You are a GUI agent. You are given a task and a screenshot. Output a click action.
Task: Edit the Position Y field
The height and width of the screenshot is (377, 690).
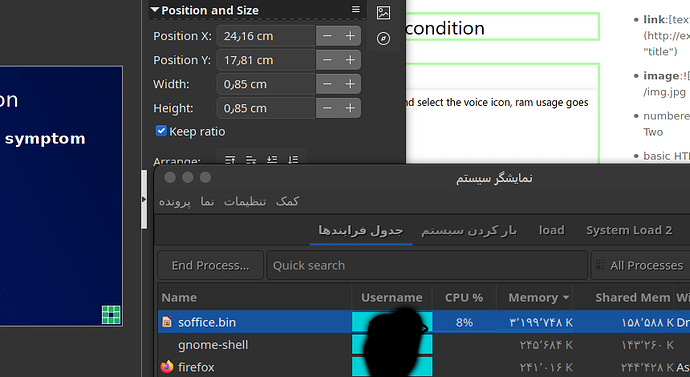click(x=266, y=60)
